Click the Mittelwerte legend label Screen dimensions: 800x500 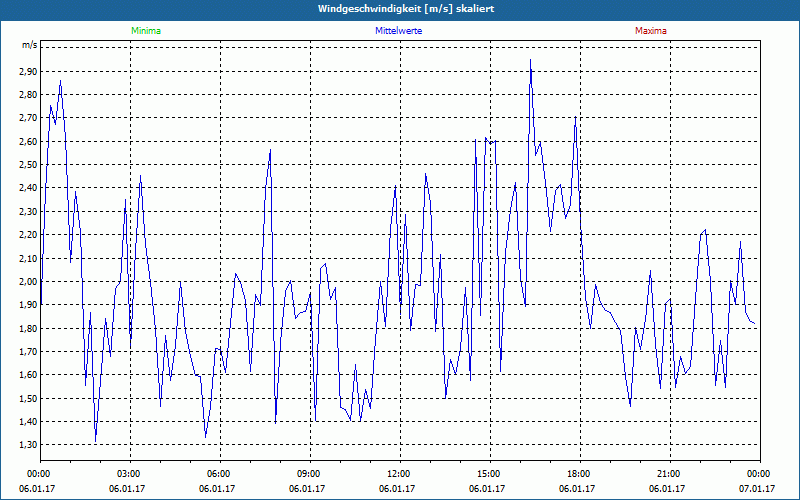click(398, 31)
